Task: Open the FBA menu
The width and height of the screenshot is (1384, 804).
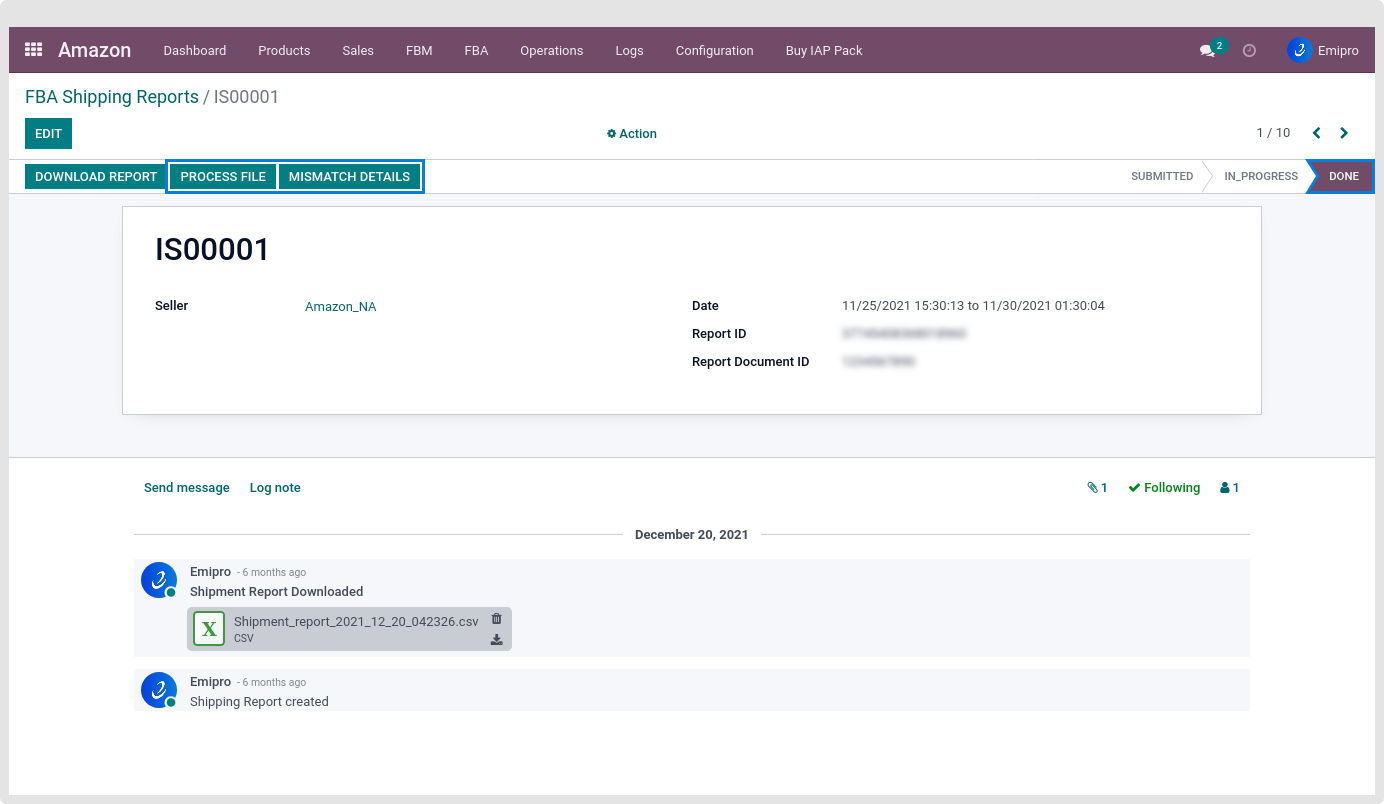Action: (x=476, y=51)
